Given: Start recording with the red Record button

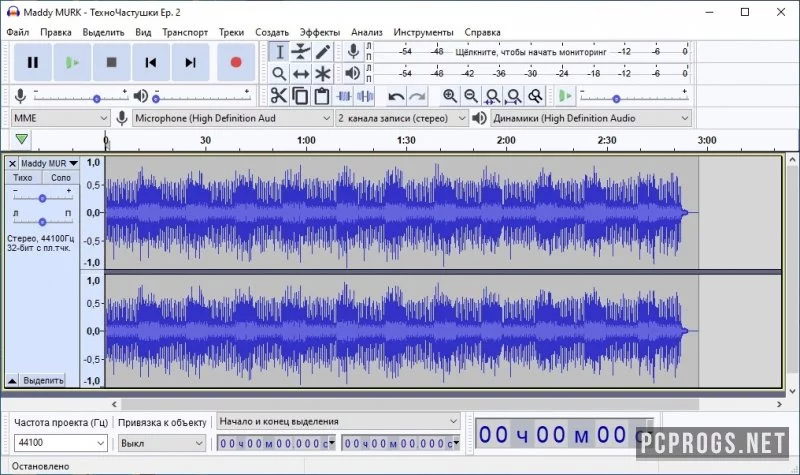Looking at the screenshot, I should (x=236, y=62).
